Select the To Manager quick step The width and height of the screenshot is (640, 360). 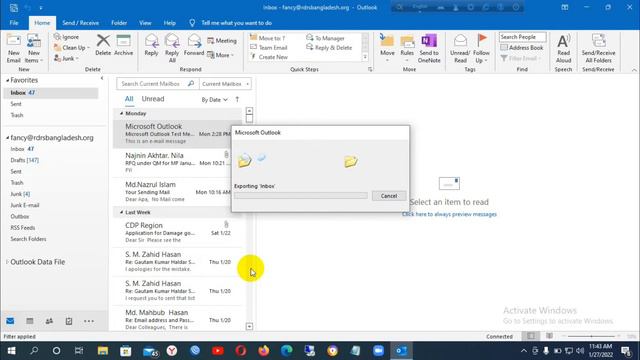tap(325, 38)
